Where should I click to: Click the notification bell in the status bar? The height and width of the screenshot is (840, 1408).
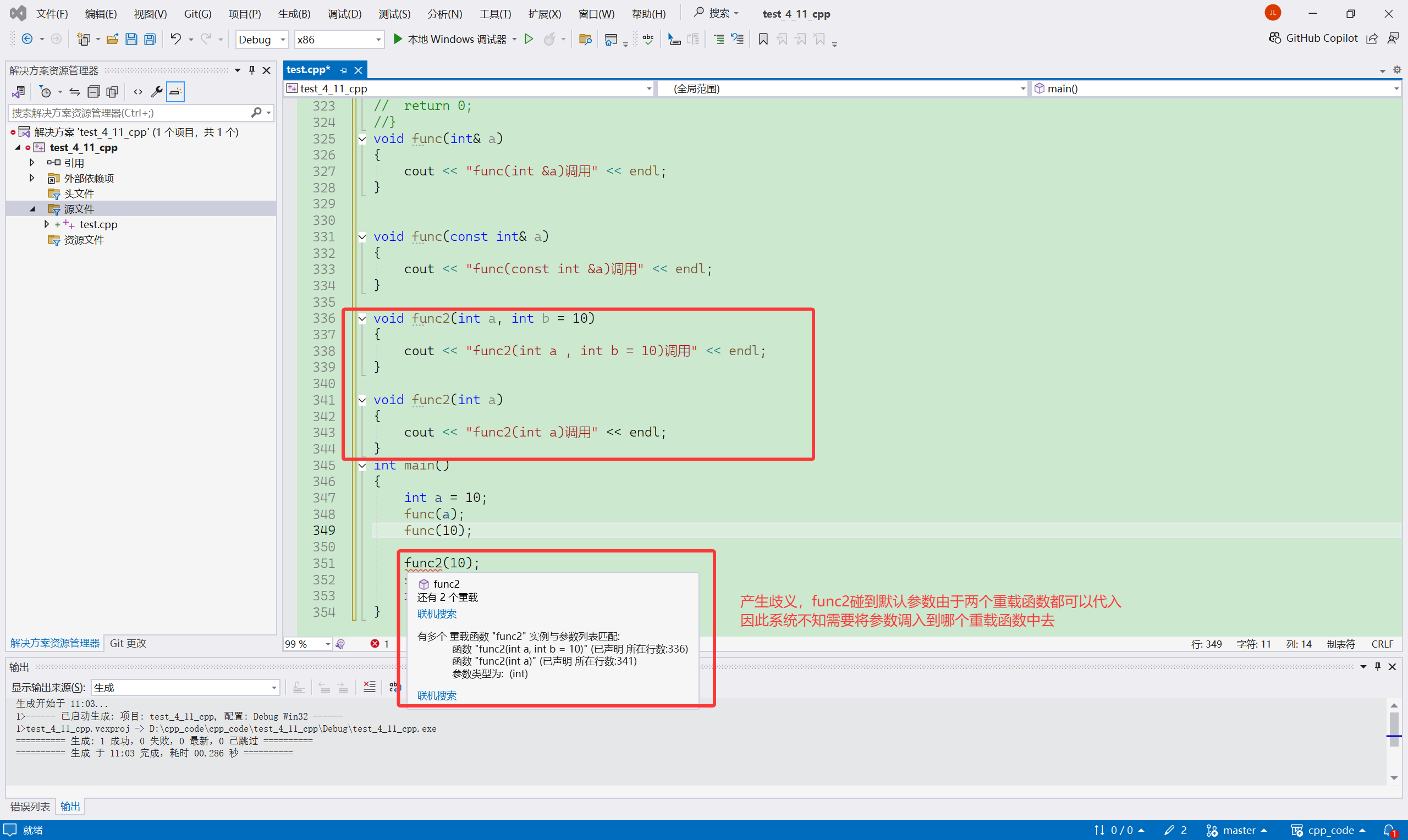[x=1389, y=830]
